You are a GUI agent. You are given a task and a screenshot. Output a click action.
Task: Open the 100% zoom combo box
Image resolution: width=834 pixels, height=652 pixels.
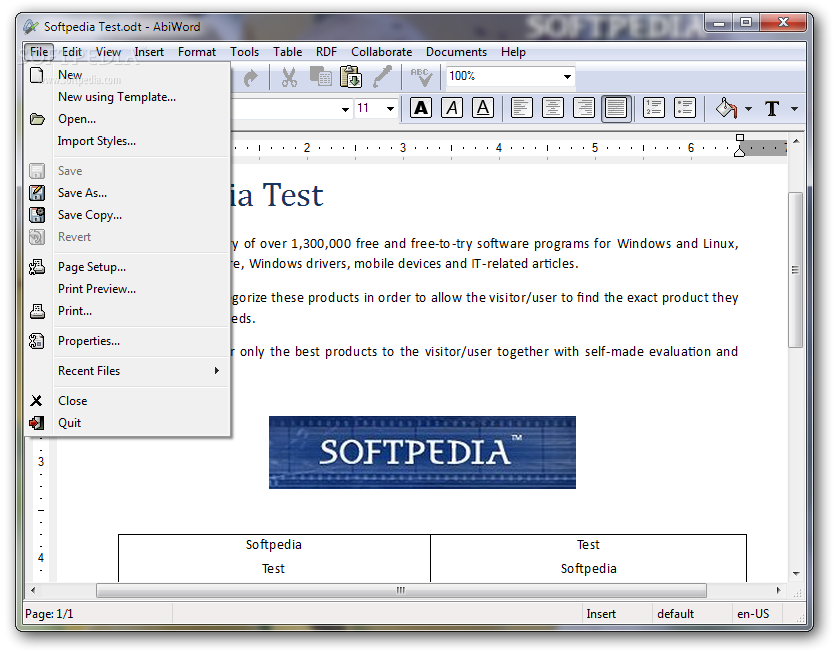click(511, 77)
